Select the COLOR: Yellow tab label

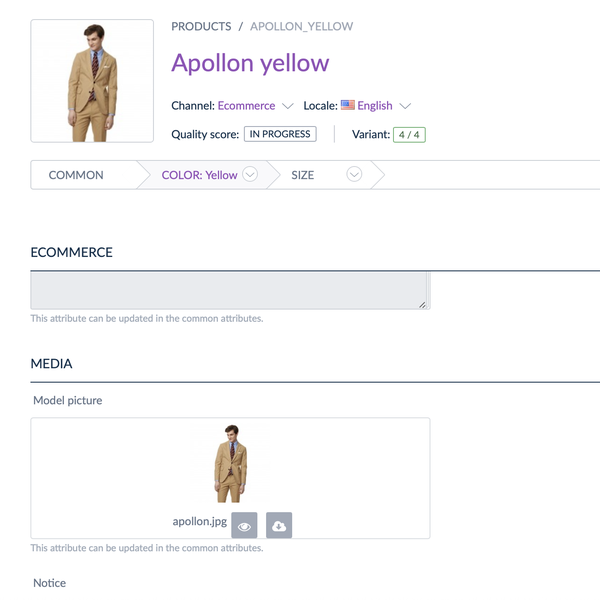pos(199,175)
